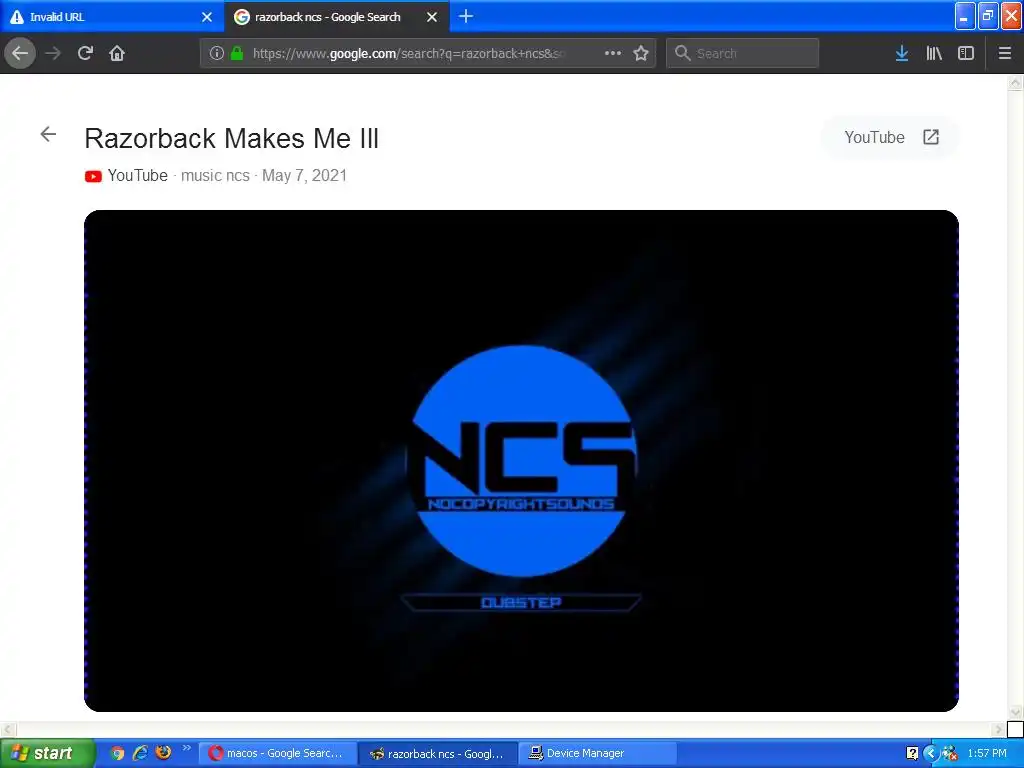This screenshot has height=768, width=1024.
Task: Expand quick launch chevron overflow
Action: (186, 748)
